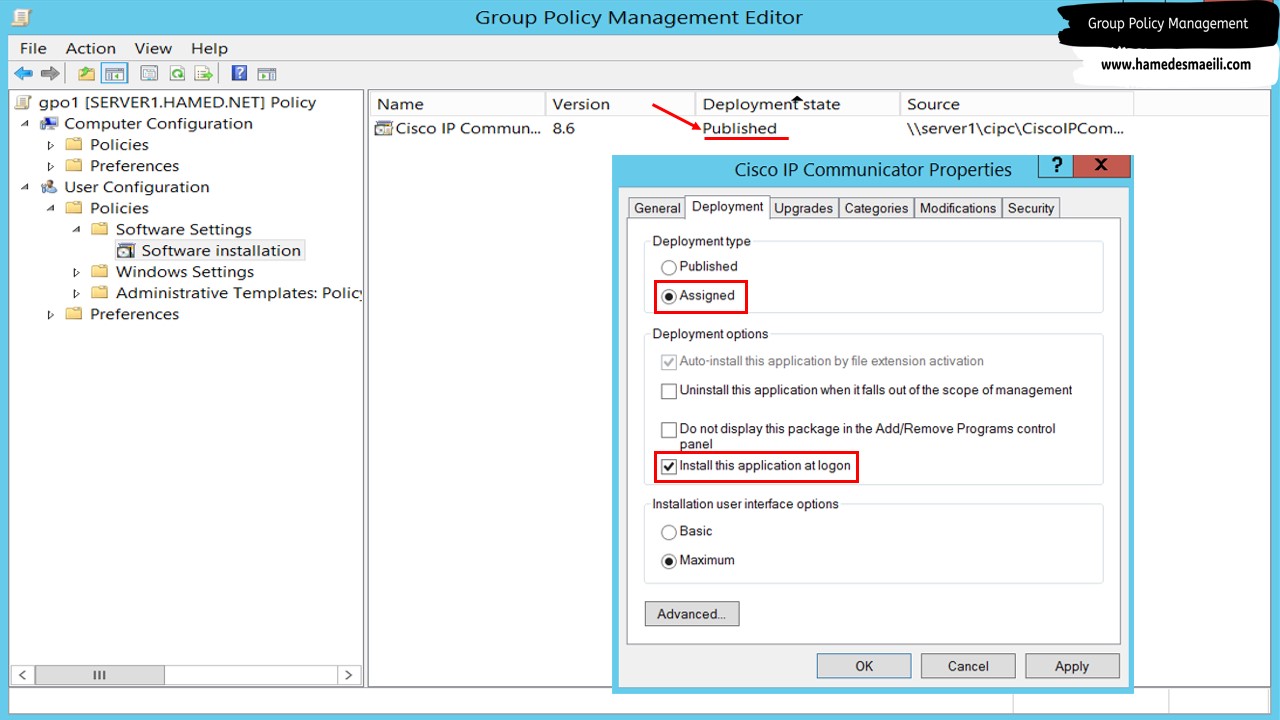Uncheck Install this application at logon
This screenshot has height=720, width=1280.
pos(669,467)
